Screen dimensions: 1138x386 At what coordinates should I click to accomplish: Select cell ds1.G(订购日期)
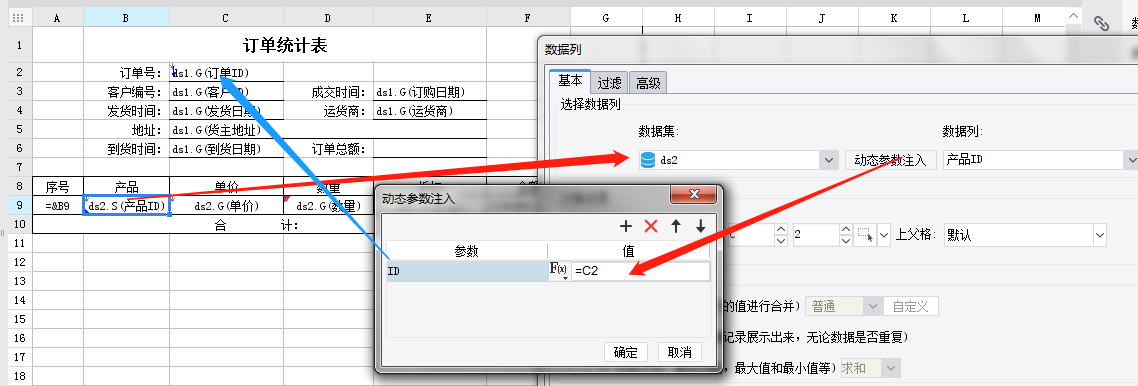click(x=430, y=91)
